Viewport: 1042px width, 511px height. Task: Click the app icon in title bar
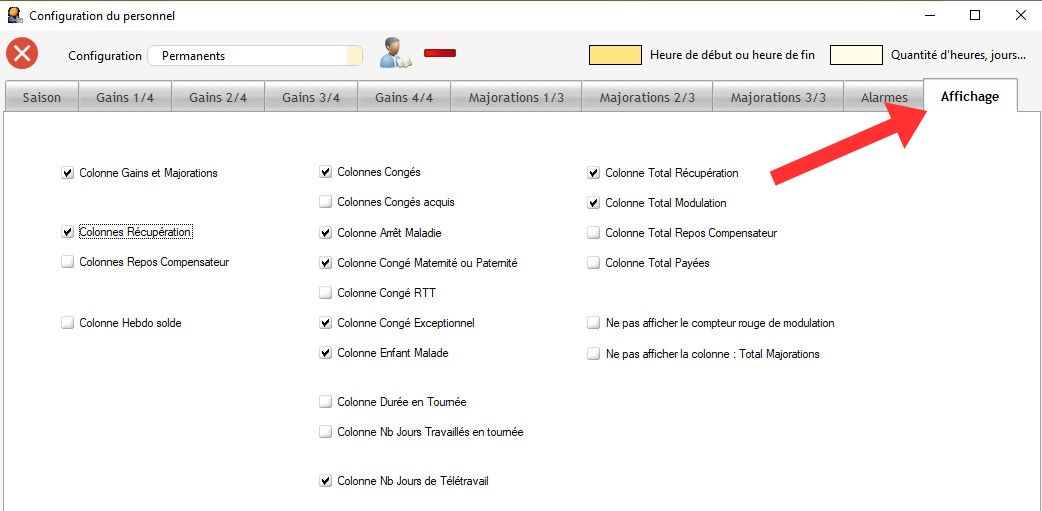pos(13,15)
